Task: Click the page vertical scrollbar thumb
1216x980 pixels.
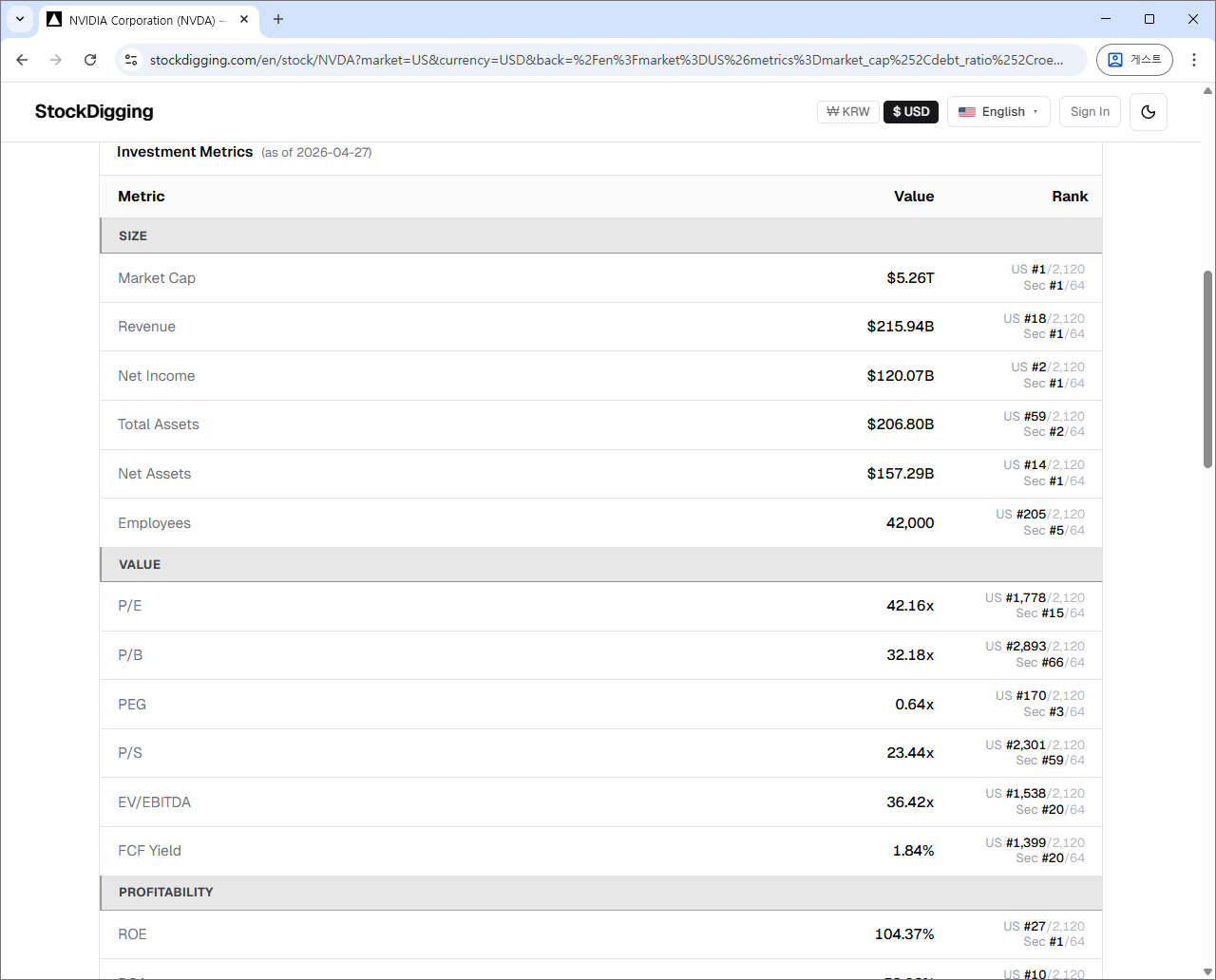Action: [x=1207, y=370]
